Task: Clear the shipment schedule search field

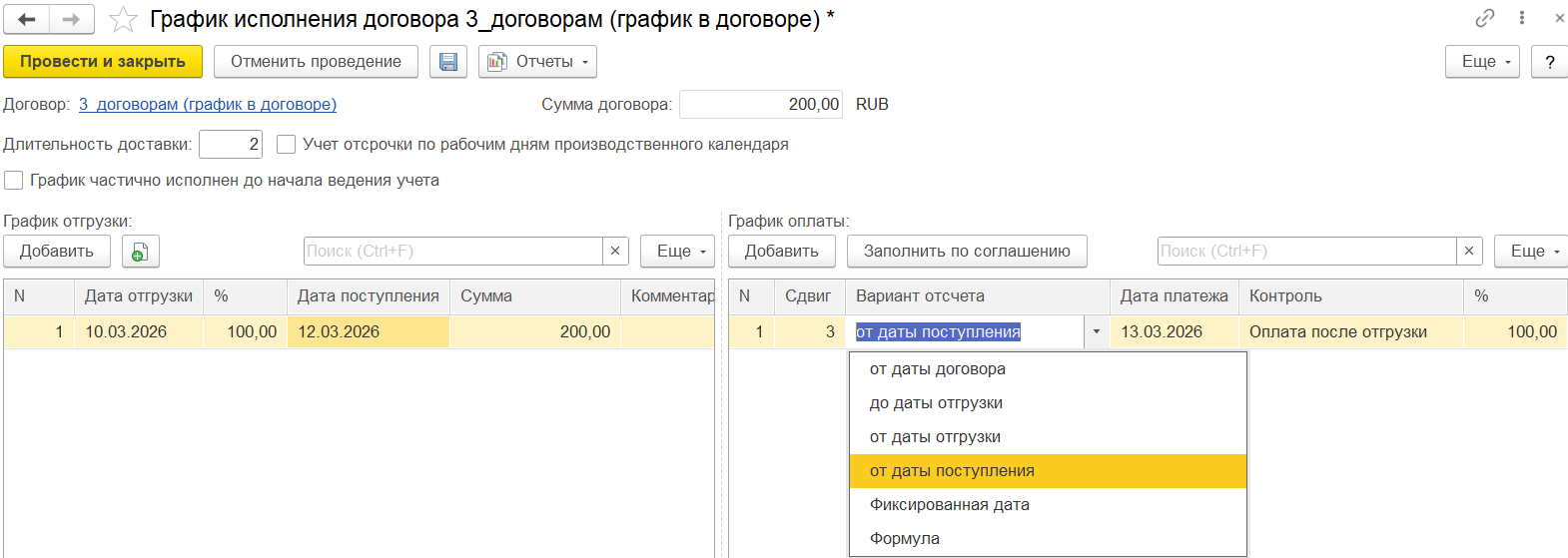Action: [615, 252]
